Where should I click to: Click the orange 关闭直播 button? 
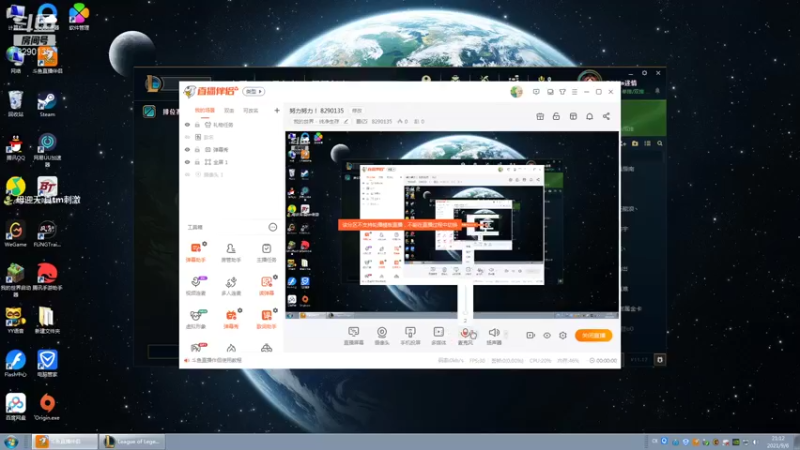tap(593, 335)
